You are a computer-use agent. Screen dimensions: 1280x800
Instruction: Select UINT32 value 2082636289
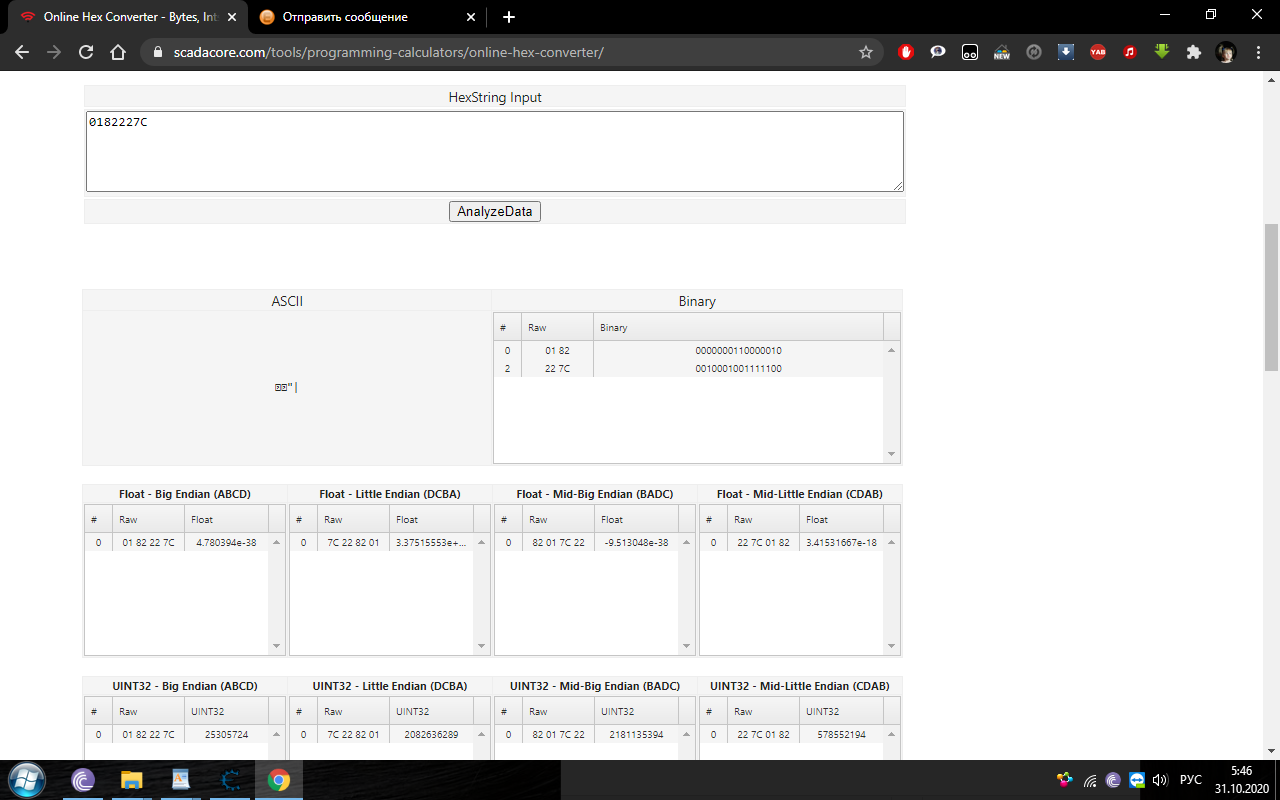[430, 735]
